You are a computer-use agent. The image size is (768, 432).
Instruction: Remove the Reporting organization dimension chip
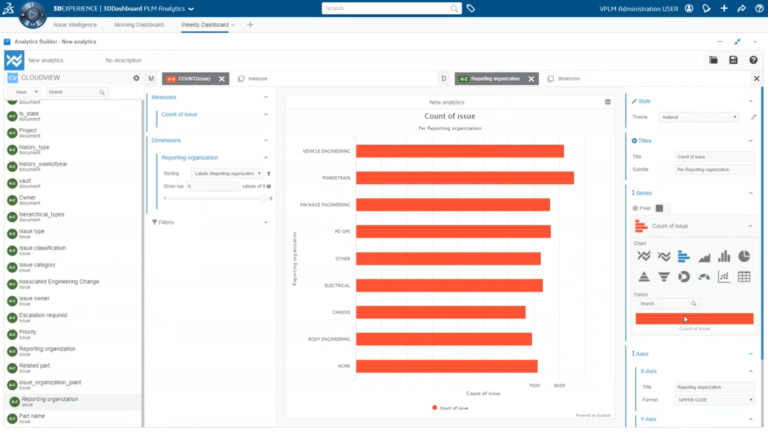tap(531, 79)
